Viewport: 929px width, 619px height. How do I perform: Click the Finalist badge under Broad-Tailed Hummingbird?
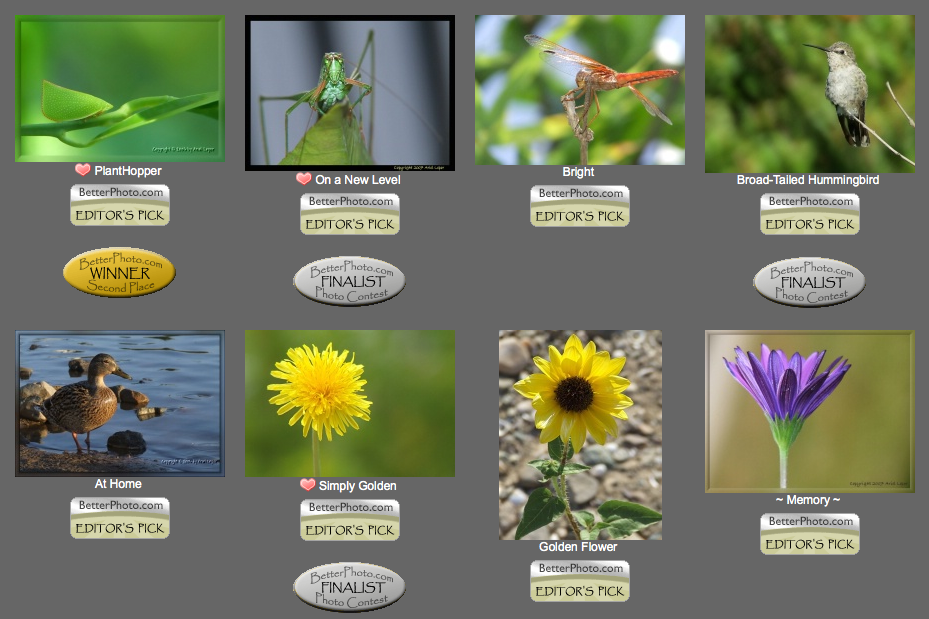[809, 281]
